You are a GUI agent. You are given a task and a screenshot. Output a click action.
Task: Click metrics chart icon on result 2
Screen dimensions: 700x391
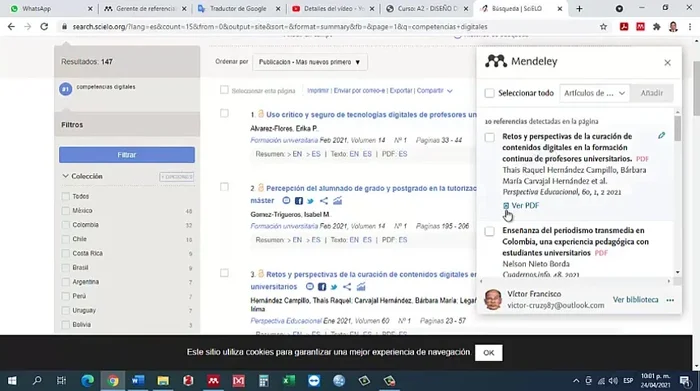[x=338, y=201]
